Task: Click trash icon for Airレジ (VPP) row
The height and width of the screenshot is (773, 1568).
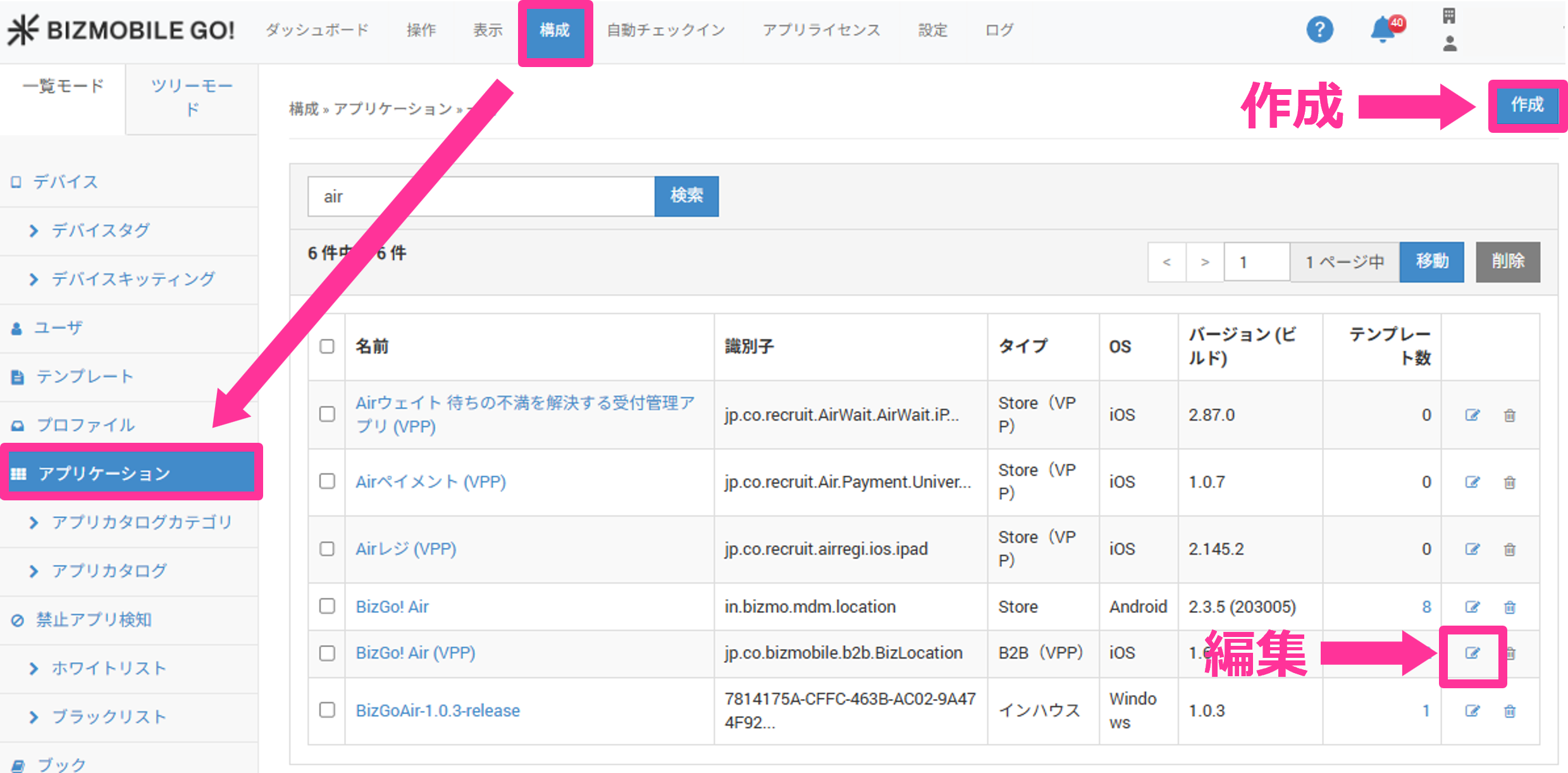Action: pyautogui.click(x=1510, y=550)
